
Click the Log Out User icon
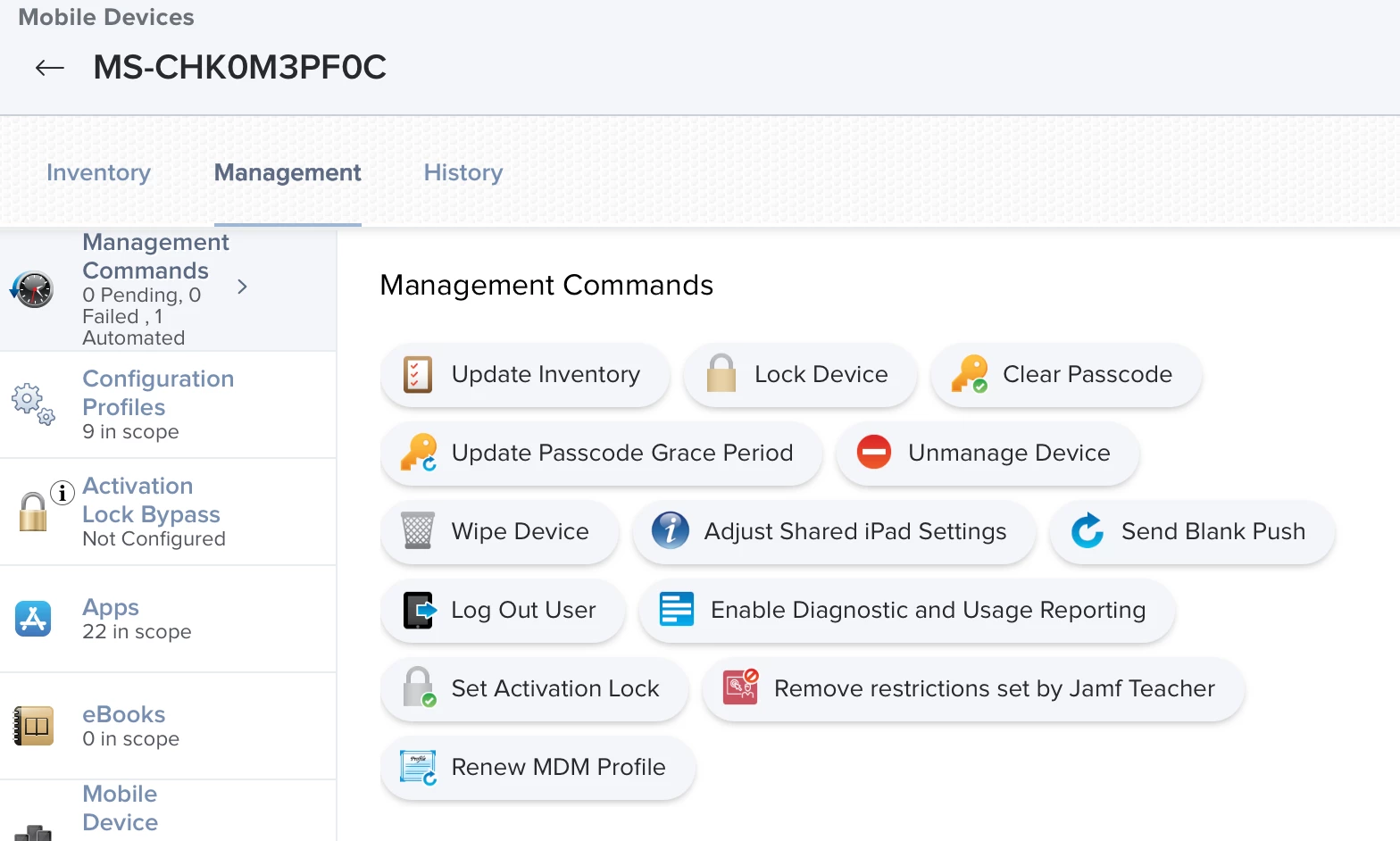click(x=419, y=610)
